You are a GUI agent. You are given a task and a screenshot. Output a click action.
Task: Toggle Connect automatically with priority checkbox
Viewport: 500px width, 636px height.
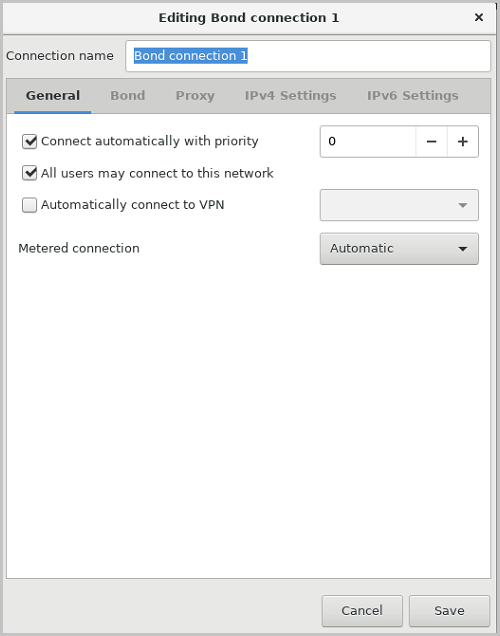[30, 142]
